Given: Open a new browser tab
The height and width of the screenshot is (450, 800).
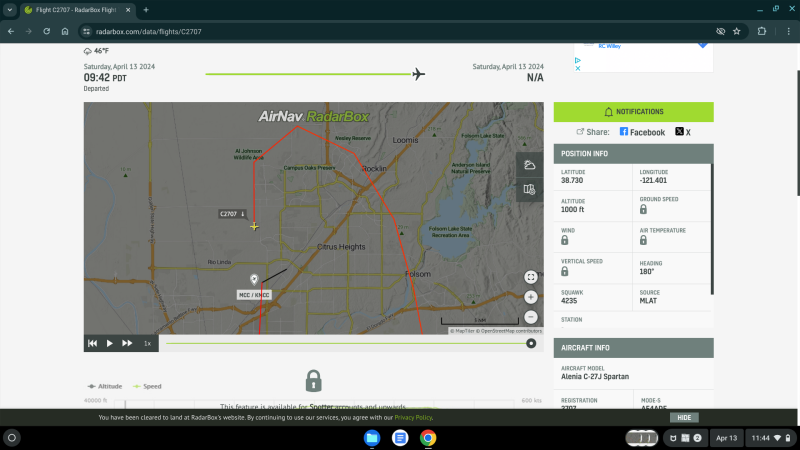Looking at the screenshot, I should point(146,10).
